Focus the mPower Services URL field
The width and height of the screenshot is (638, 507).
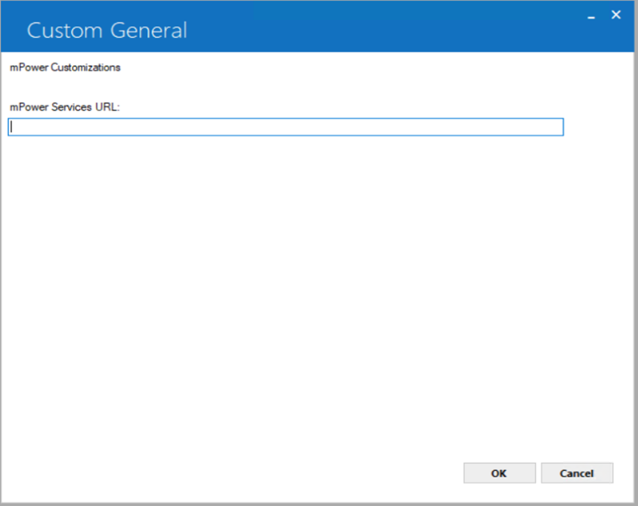[x=286, y=127]
